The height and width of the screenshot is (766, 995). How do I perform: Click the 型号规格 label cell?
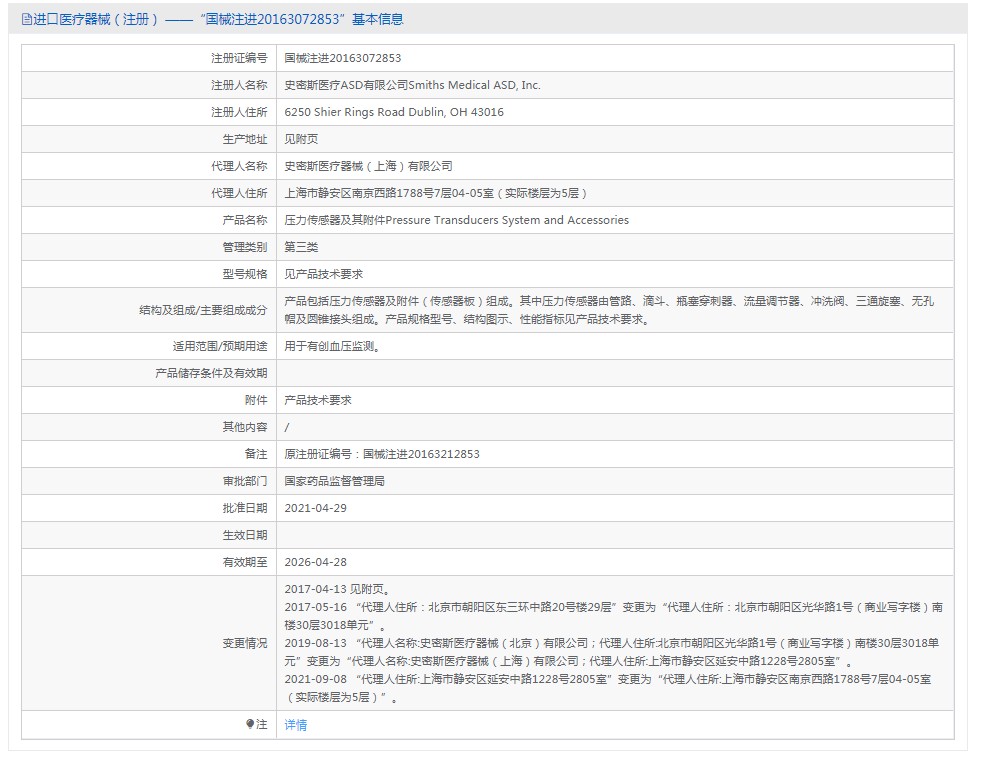click(x=149, y=274)
